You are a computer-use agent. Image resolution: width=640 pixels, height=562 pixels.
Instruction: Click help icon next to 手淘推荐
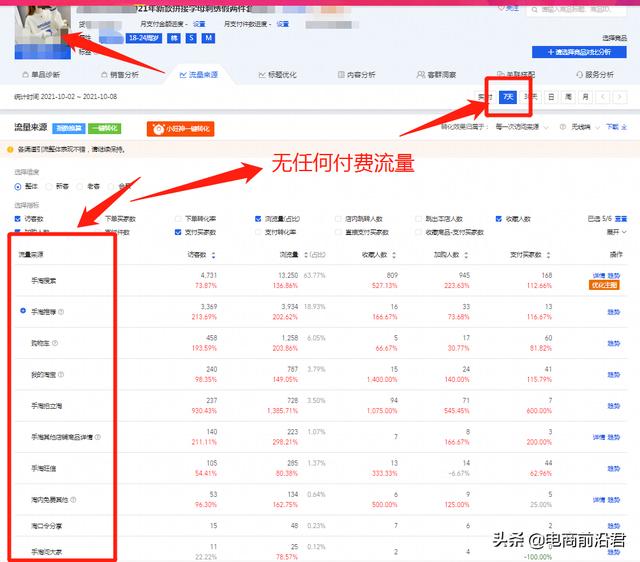click(x=61, y=312)
